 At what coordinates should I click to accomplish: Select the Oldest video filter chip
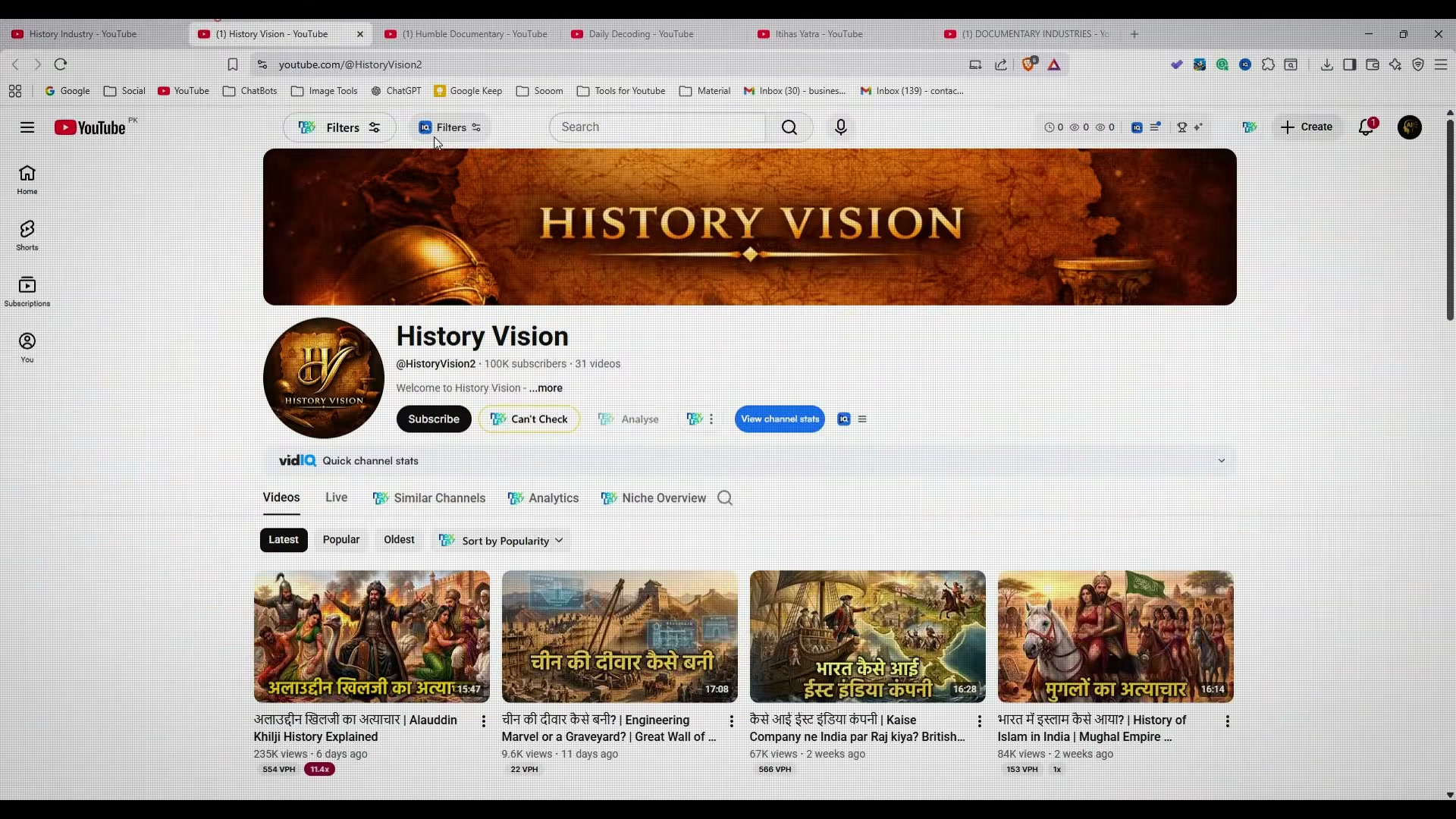coord(399,540)
